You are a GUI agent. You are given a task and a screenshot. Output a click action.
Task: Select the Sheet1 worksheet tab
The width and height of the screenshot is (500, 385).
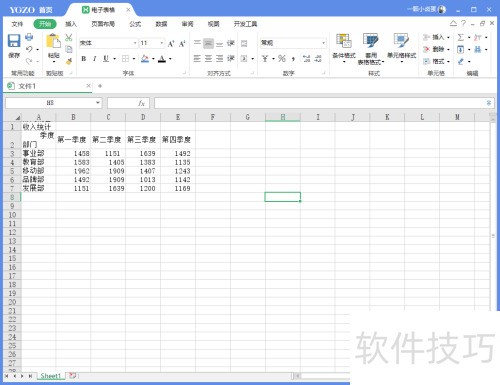tap(51, 376)
